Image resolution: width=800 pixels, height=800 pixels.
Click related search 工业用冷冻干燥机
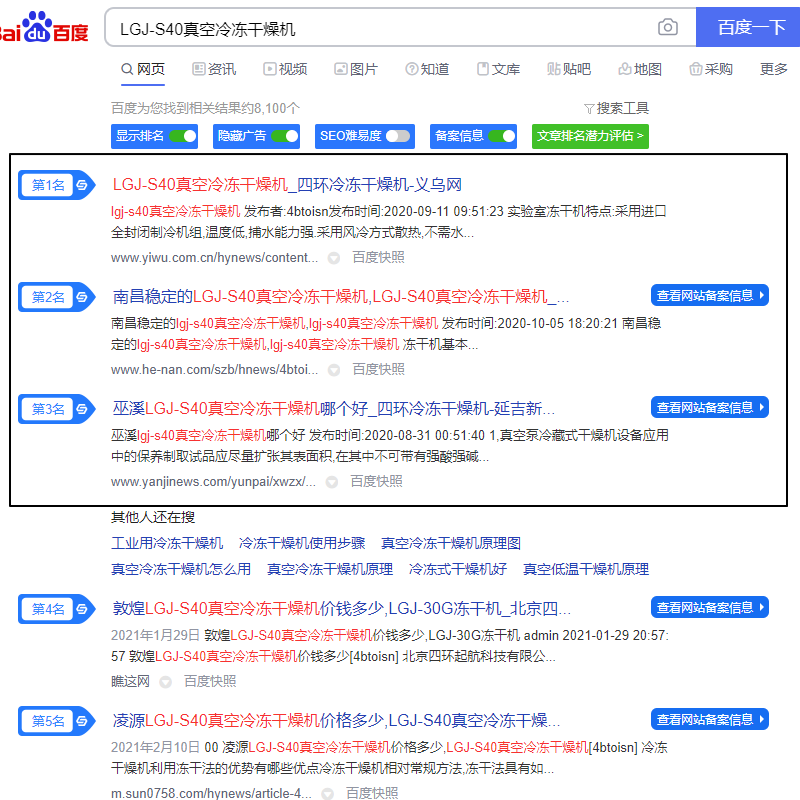[x=167, y=543]
